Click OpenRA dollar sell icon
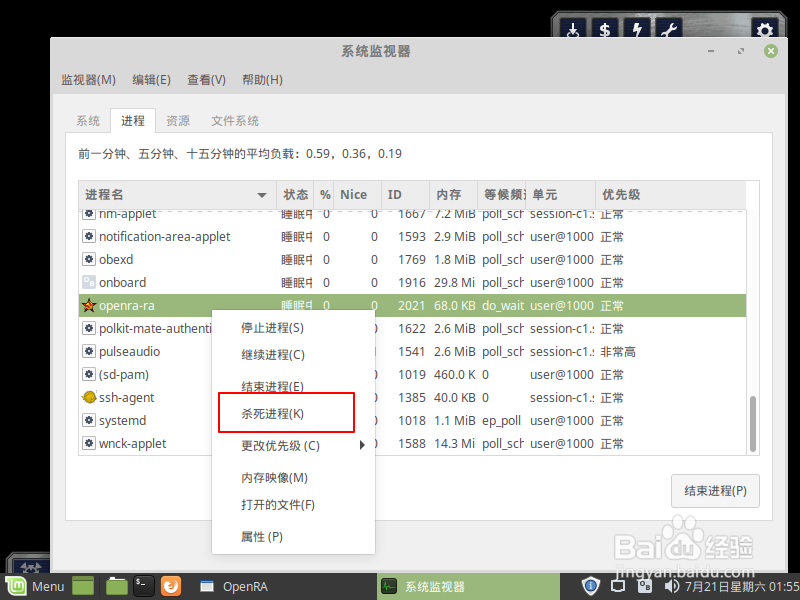Image resolution: width=800 pixels, height=600 pixels. click(605, 29)
